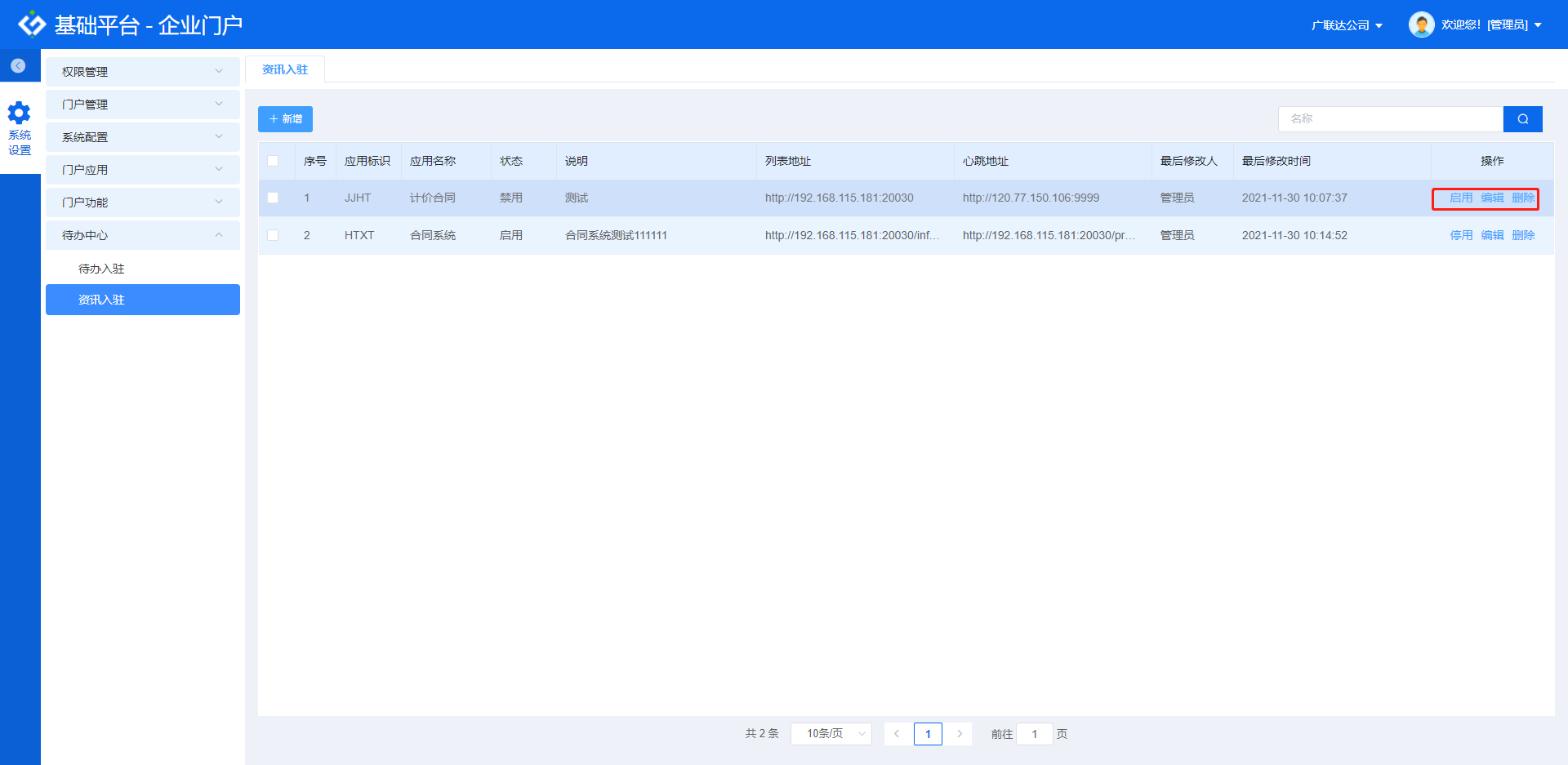Screen dimensions: 1568x765
Task: Open the 广联达公司 company dropdown
Action: click(x=1347, y=25)
